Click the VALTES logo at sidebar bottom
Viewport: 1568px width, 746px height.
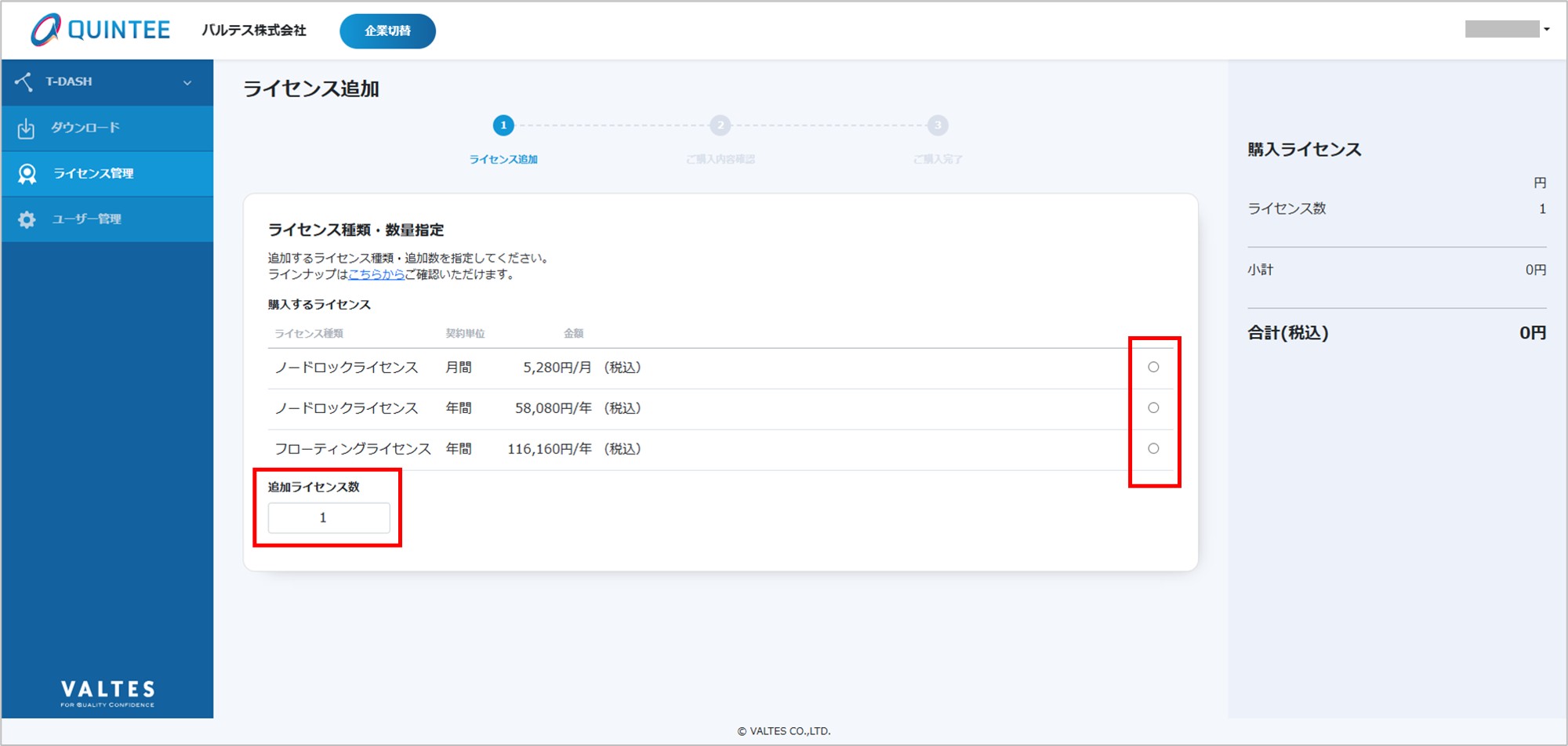[x=108, y=693]
